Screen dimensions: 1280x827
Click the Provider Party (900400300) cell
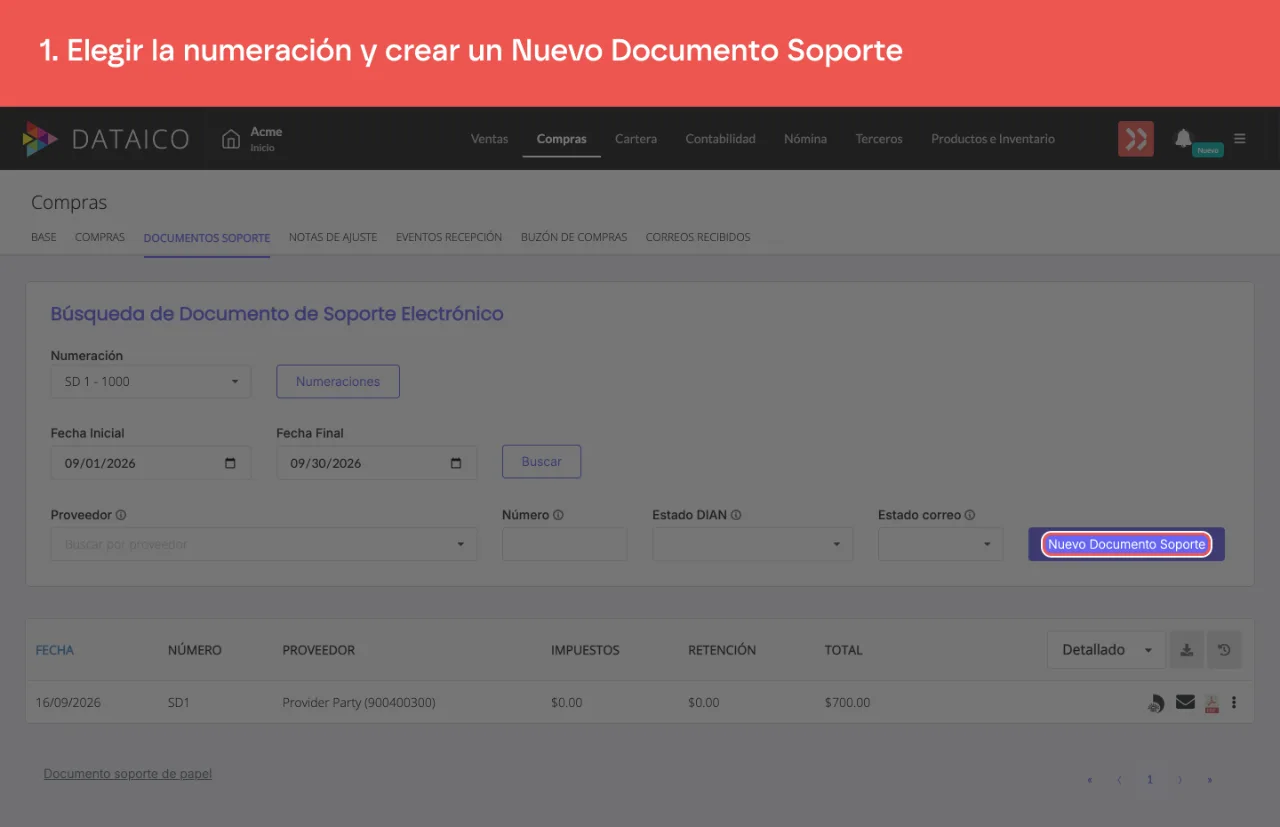(359, 703)
